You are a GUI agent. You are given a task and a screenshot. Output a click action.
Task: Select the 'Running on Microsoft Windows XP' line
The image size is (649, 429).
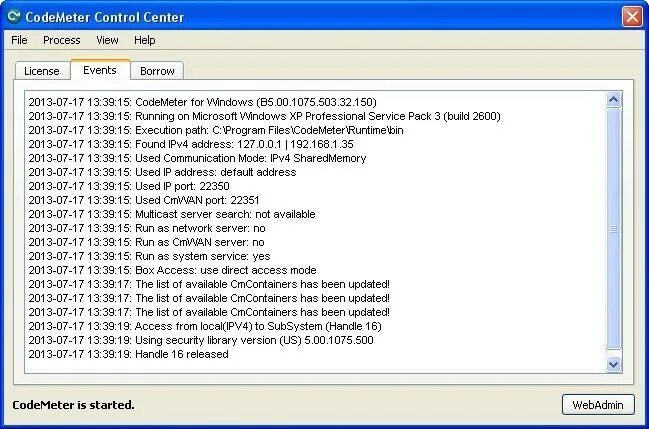point(264,116)
